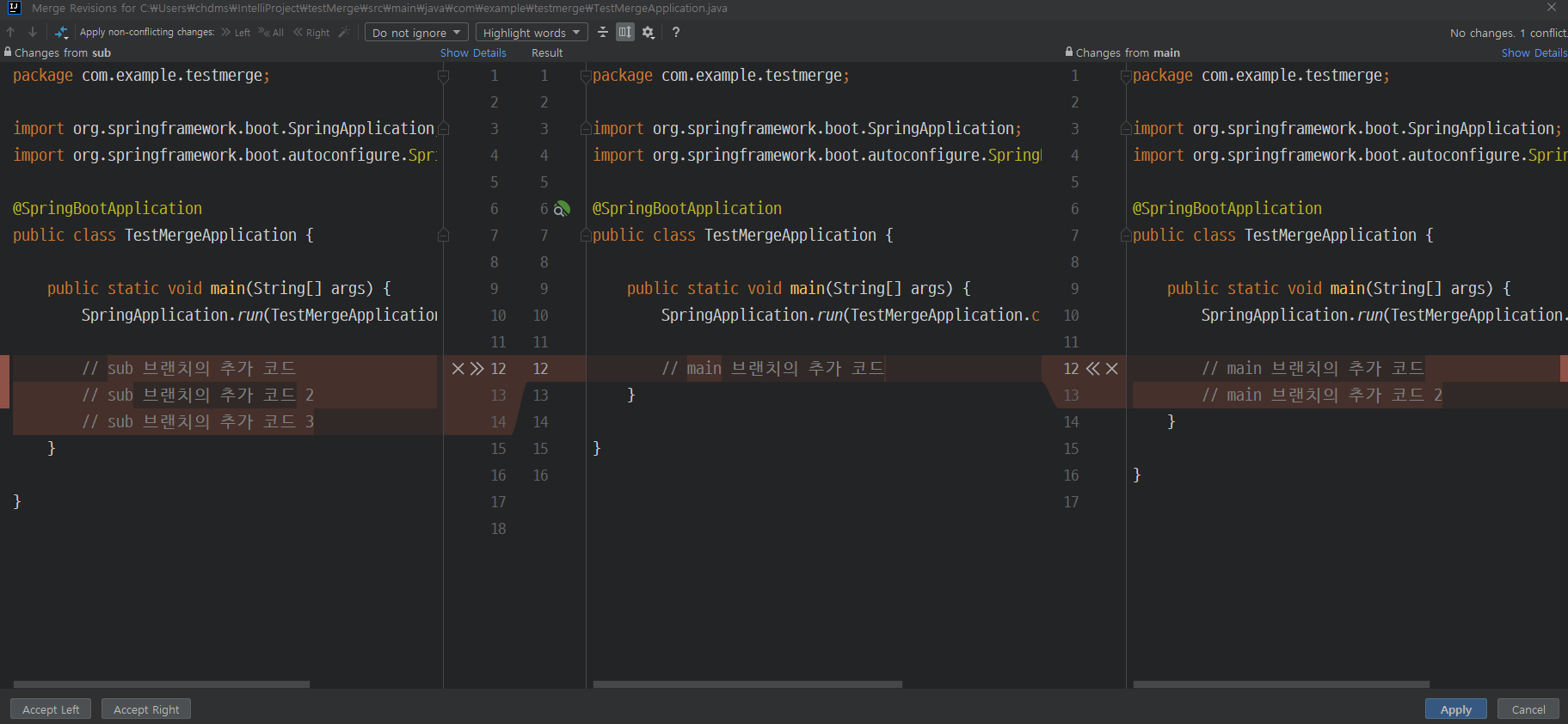Jump to next difference arrow

(33, 33)
